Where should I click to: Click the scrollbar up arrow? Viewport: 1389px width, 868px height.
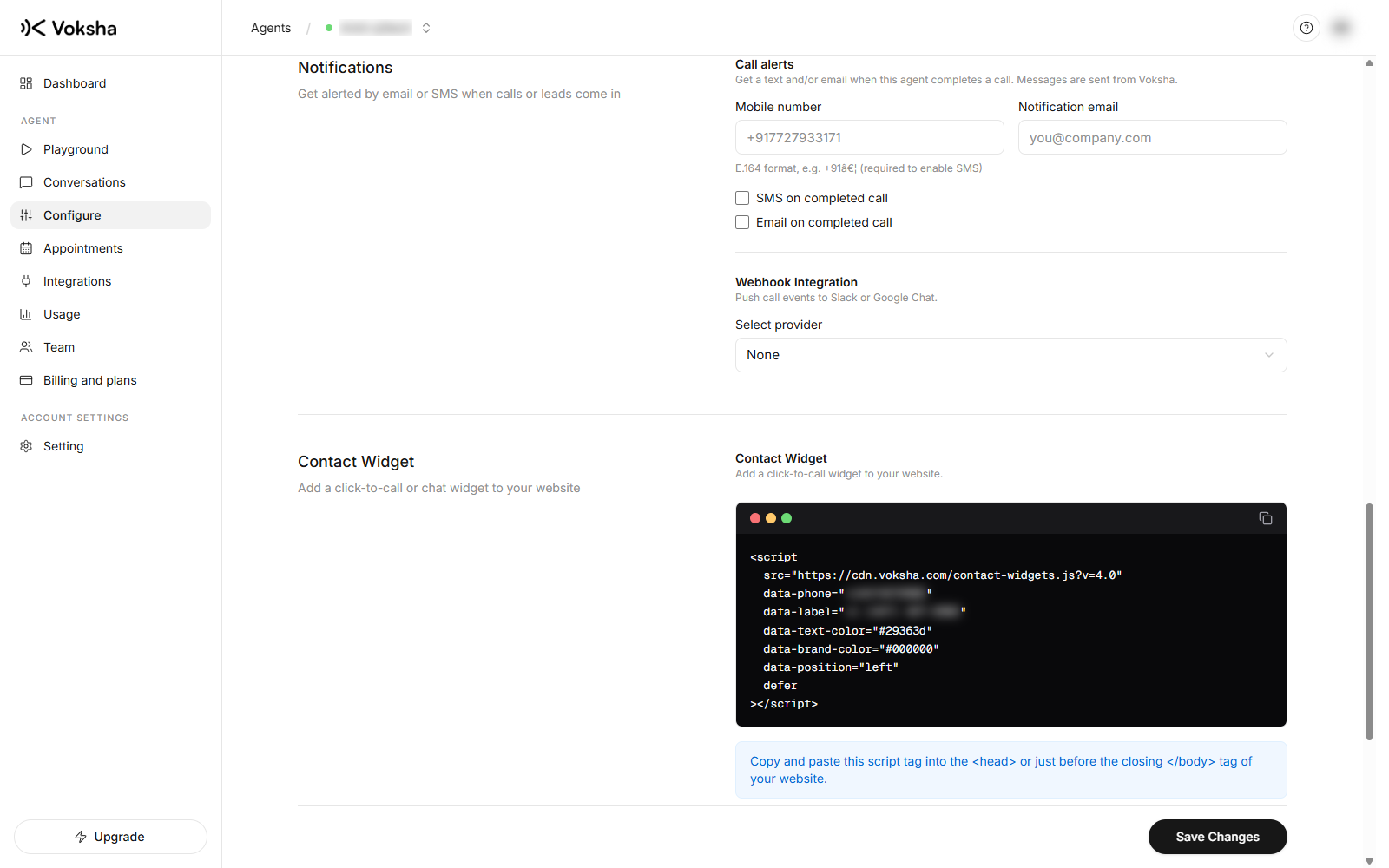click(1369, 62)
